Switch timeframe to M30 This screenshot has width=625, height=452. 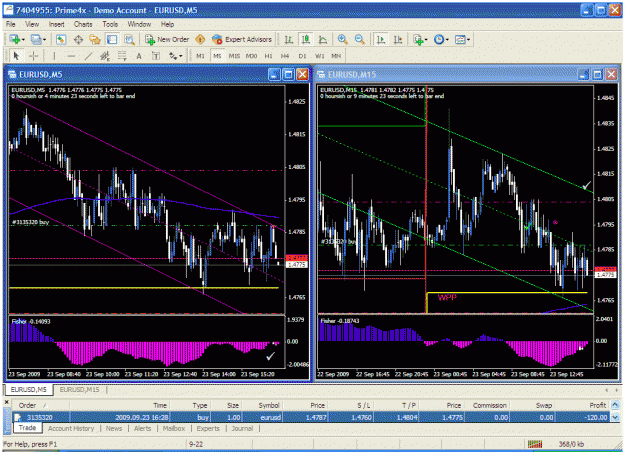[x=252, y=56]
